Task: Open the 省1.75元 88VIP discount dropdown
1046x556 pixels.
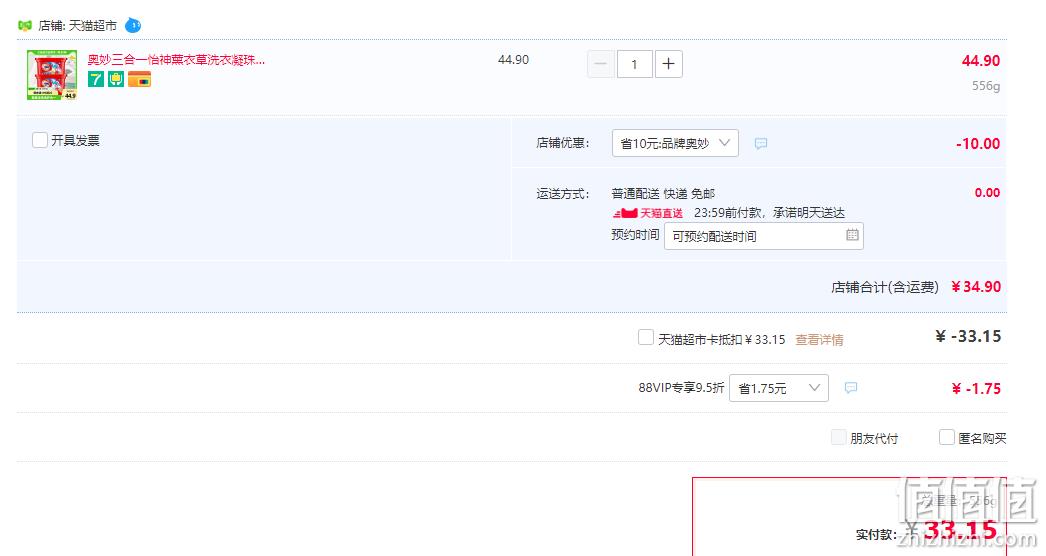Action: (x=779, y=388)
